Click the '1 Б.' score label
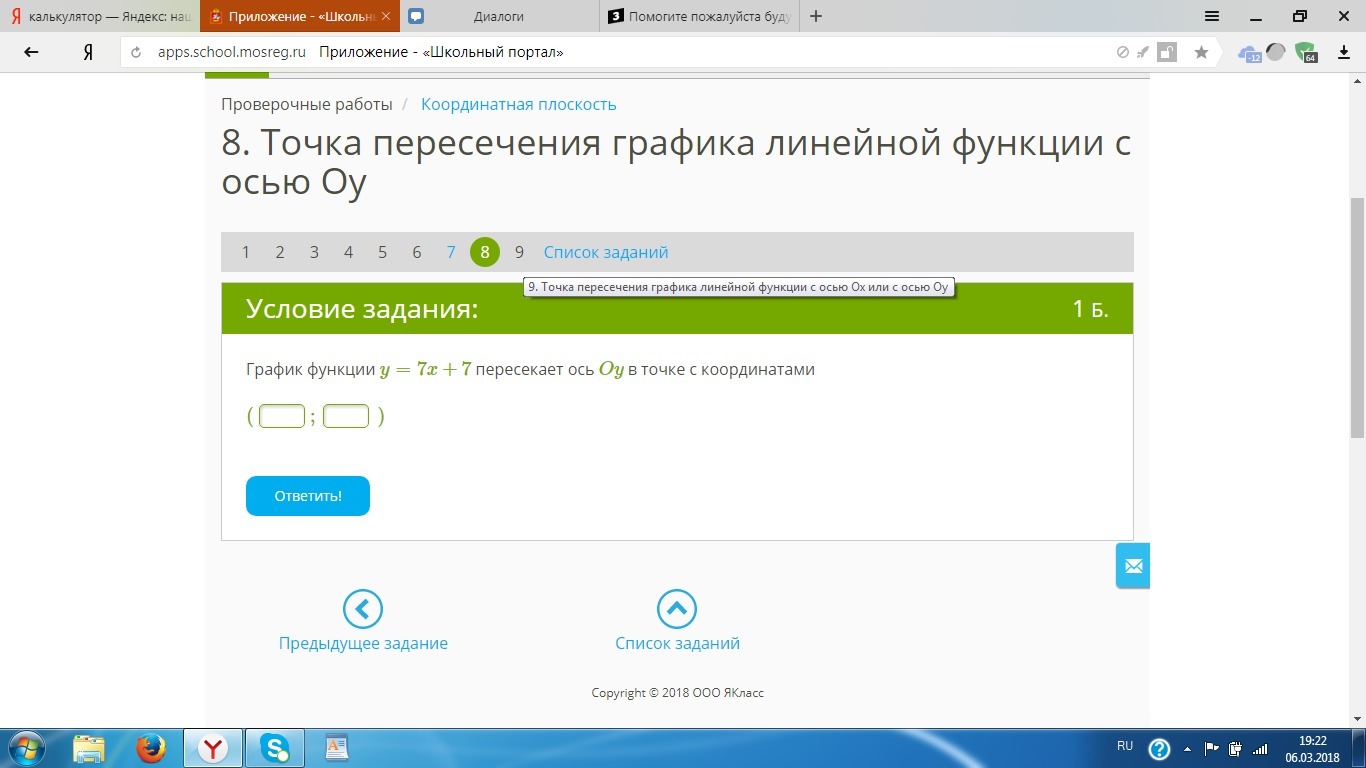1366x768 pixels. click(x=1090, y=308)
